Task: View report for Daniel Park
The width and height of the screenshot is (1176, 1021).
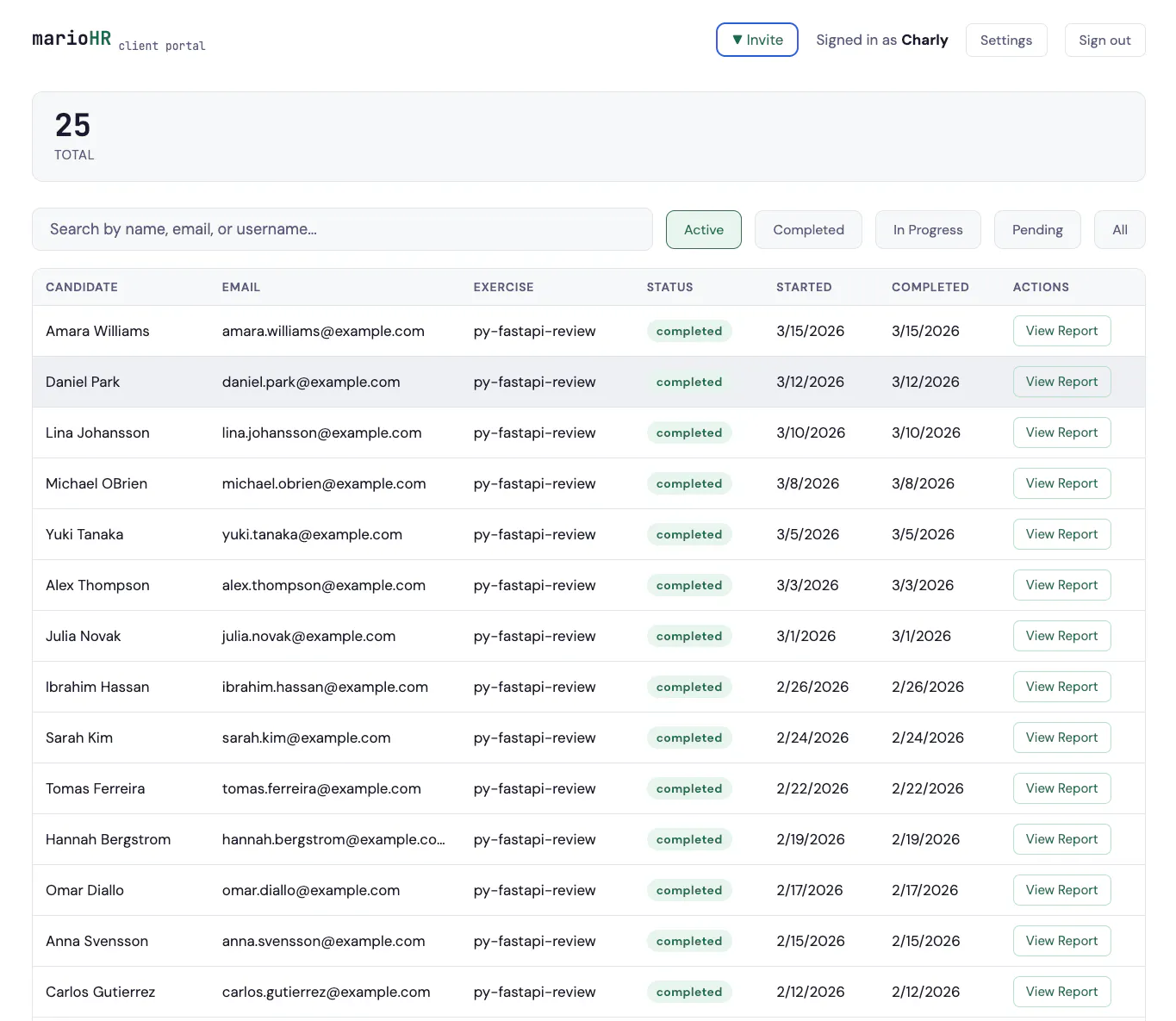Action: (1061, 382)
